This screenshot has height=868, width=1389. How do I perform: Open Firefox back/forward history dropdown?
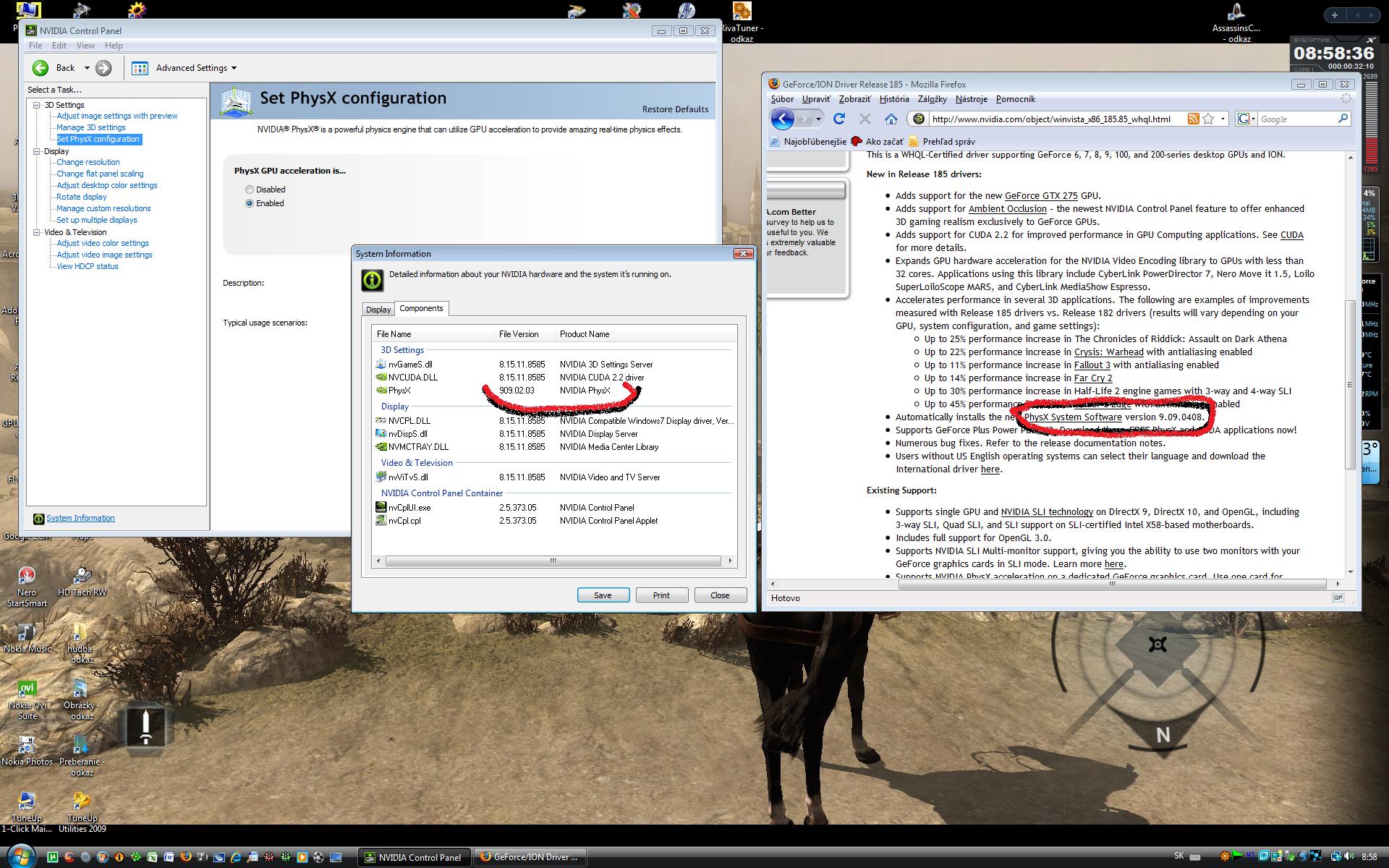[x=819, y=119]
